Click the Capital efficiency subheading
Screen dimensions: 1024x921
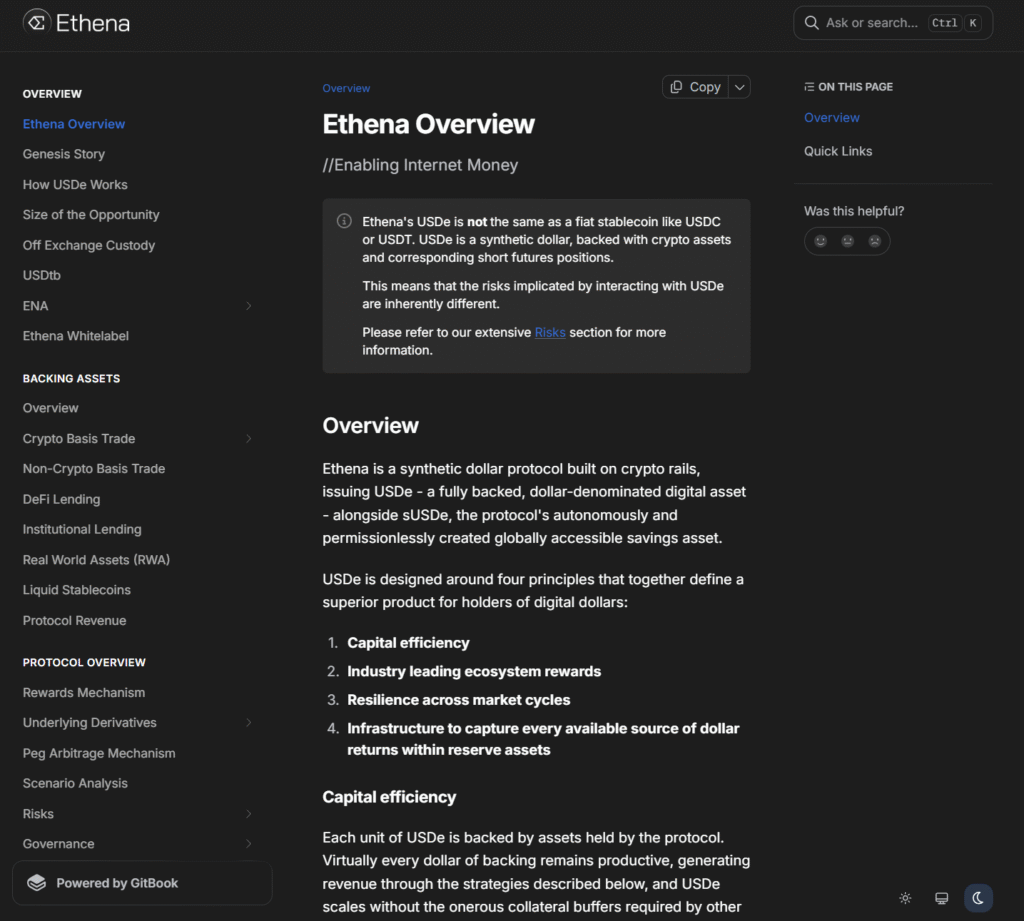[x=389, y=797]
